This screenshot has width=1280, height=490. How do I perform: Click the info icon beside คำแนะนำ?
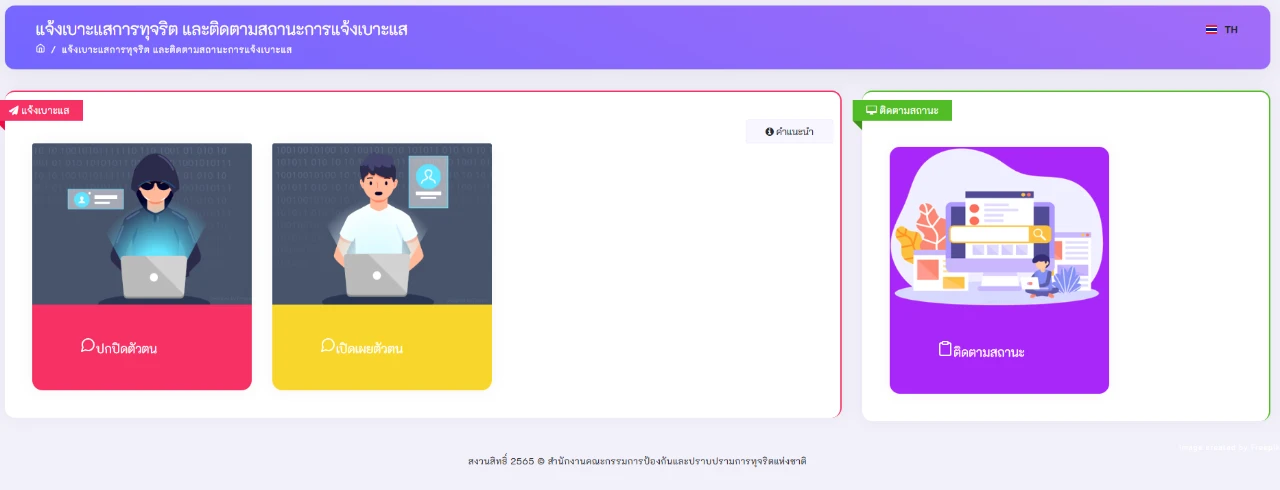coord(769,132)
